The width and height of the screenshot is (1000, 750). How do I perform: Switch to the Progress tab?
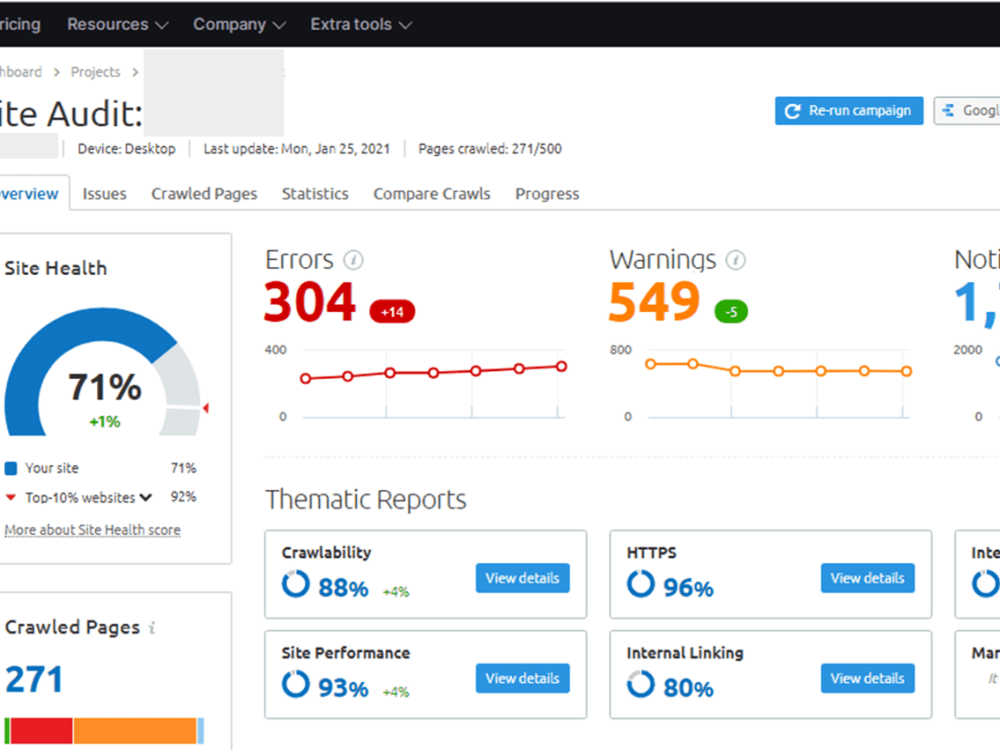547,194
